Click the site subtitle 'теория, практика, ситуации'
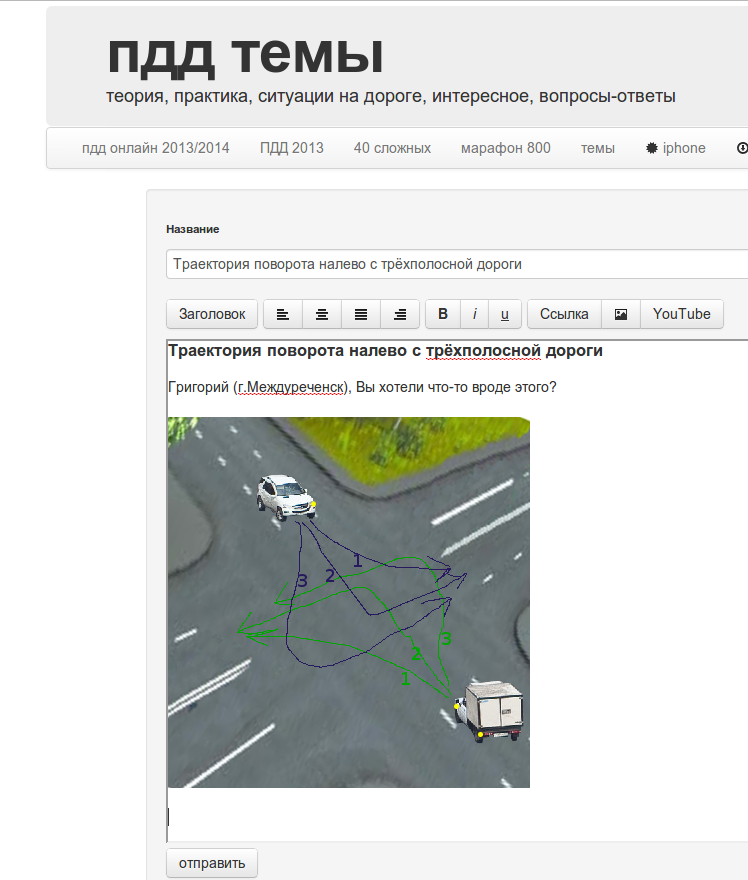Screen dimensions: 748x880 point(222,97)
